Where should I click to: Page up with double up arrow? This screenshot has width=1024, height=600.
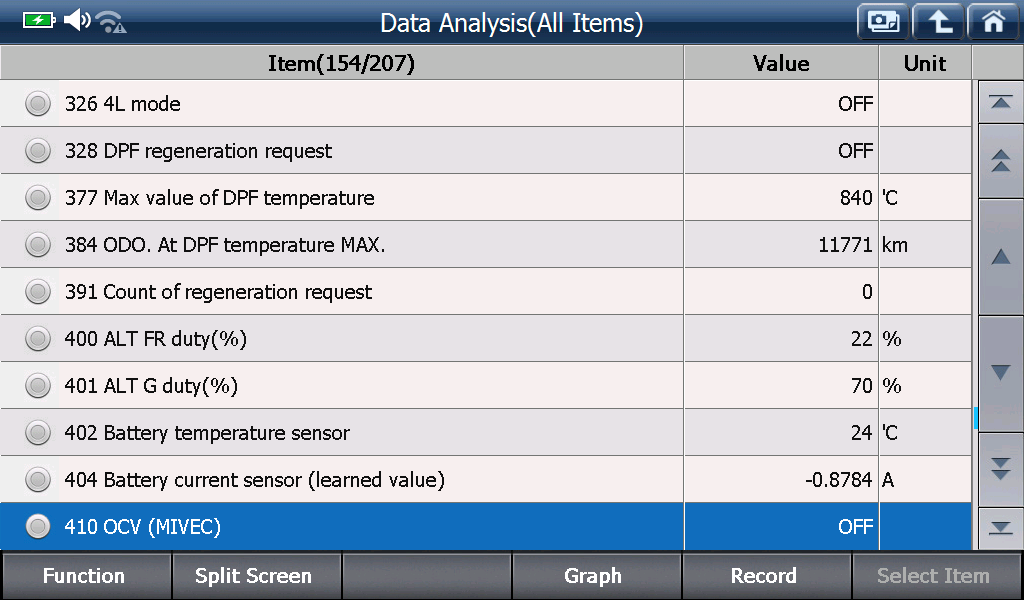pyautogui.click(x=1000, y=161)
